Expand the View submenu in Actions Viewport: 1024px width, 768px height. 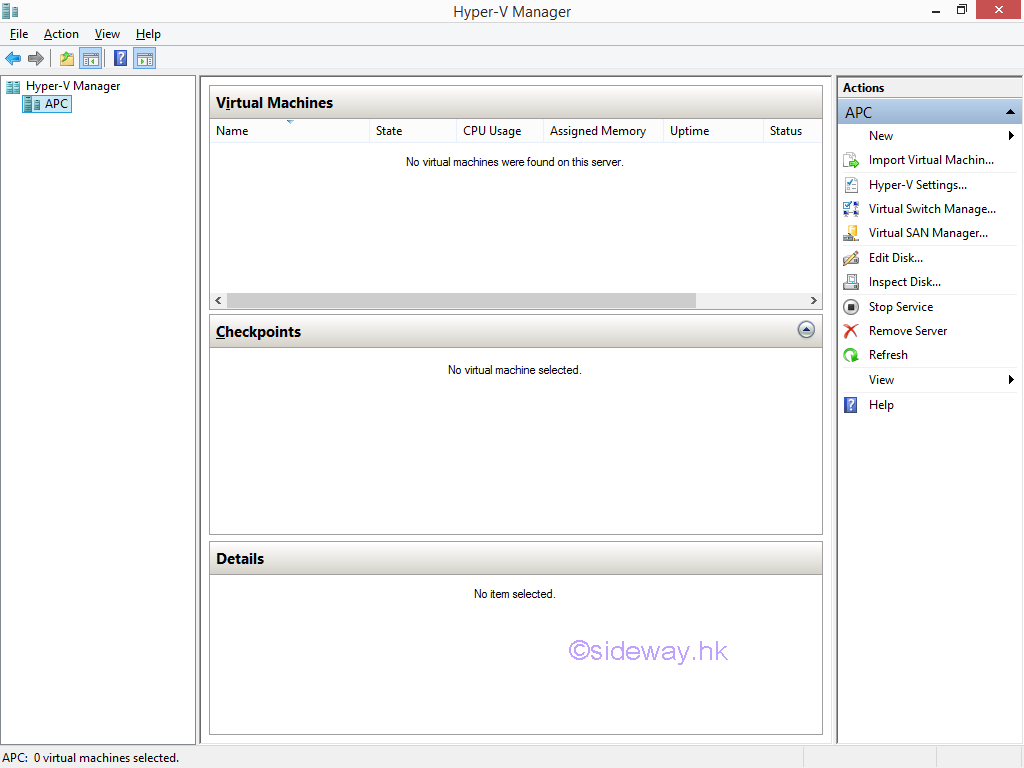pos(1011,380)
